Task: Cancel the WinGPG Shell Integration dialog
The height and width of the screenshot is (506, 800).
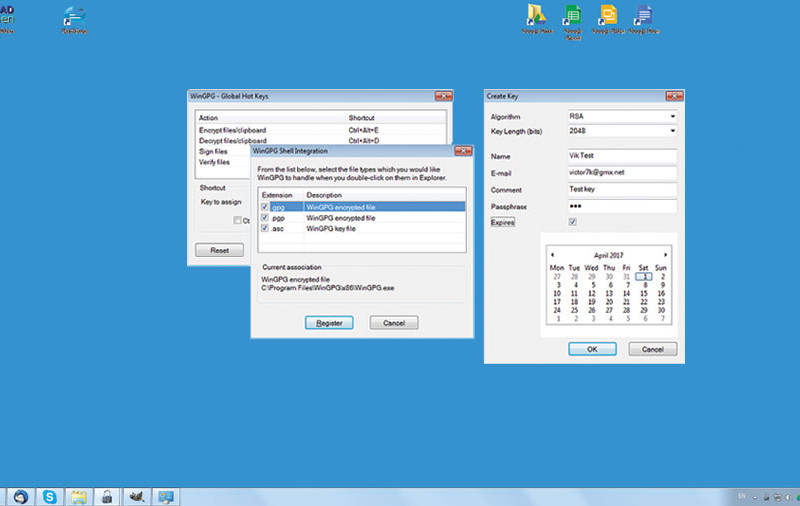Action: [x=394, y=323]
